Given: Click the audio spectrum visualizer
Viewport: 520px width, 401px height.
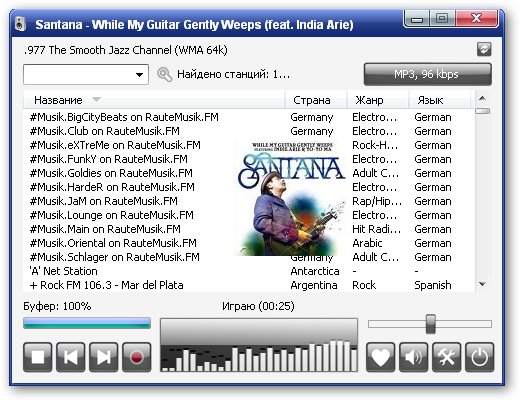Looking at the screenshot, I should click(259, 345).
